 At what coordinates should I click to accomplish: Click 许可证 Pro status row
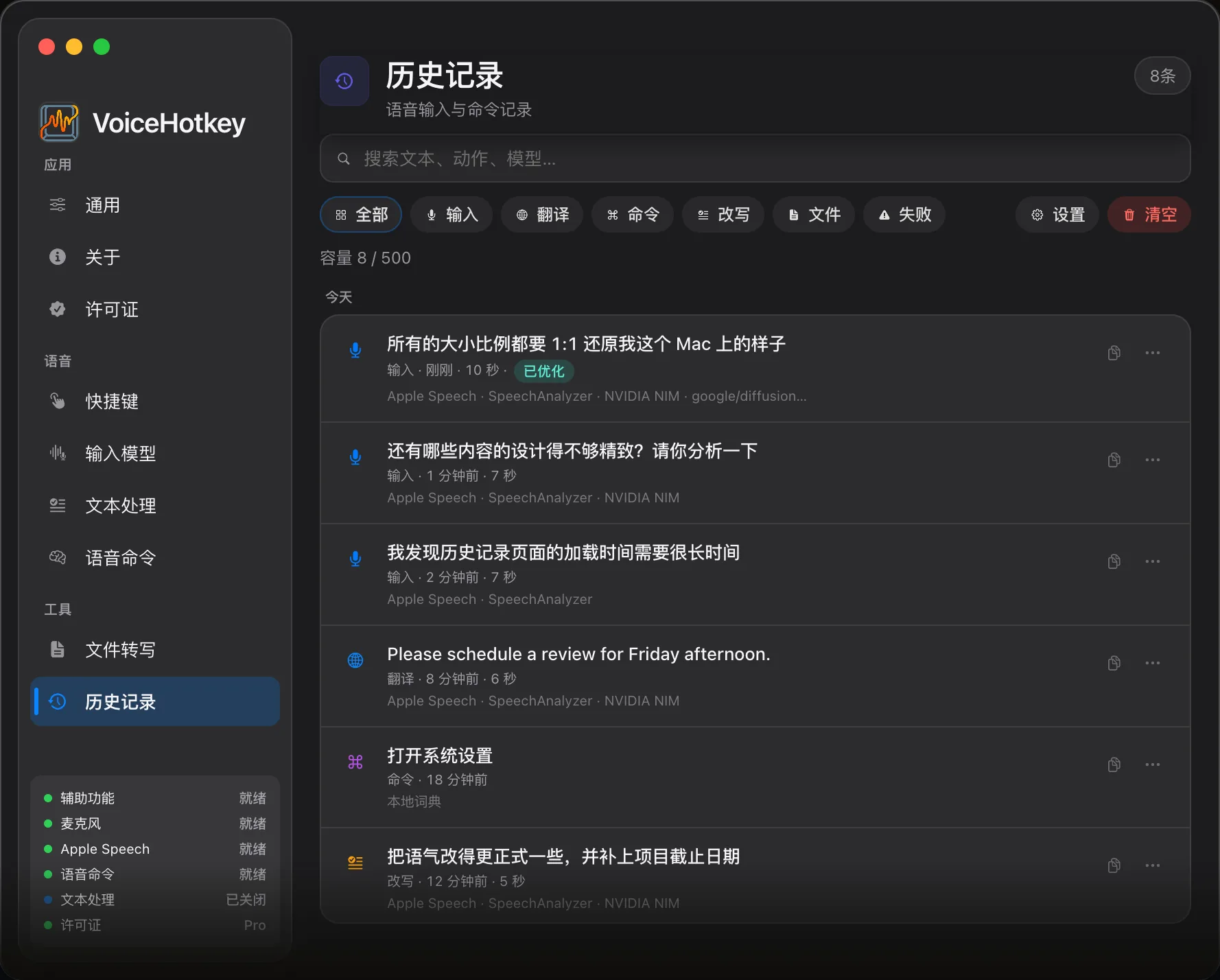(x=155, y=925)
